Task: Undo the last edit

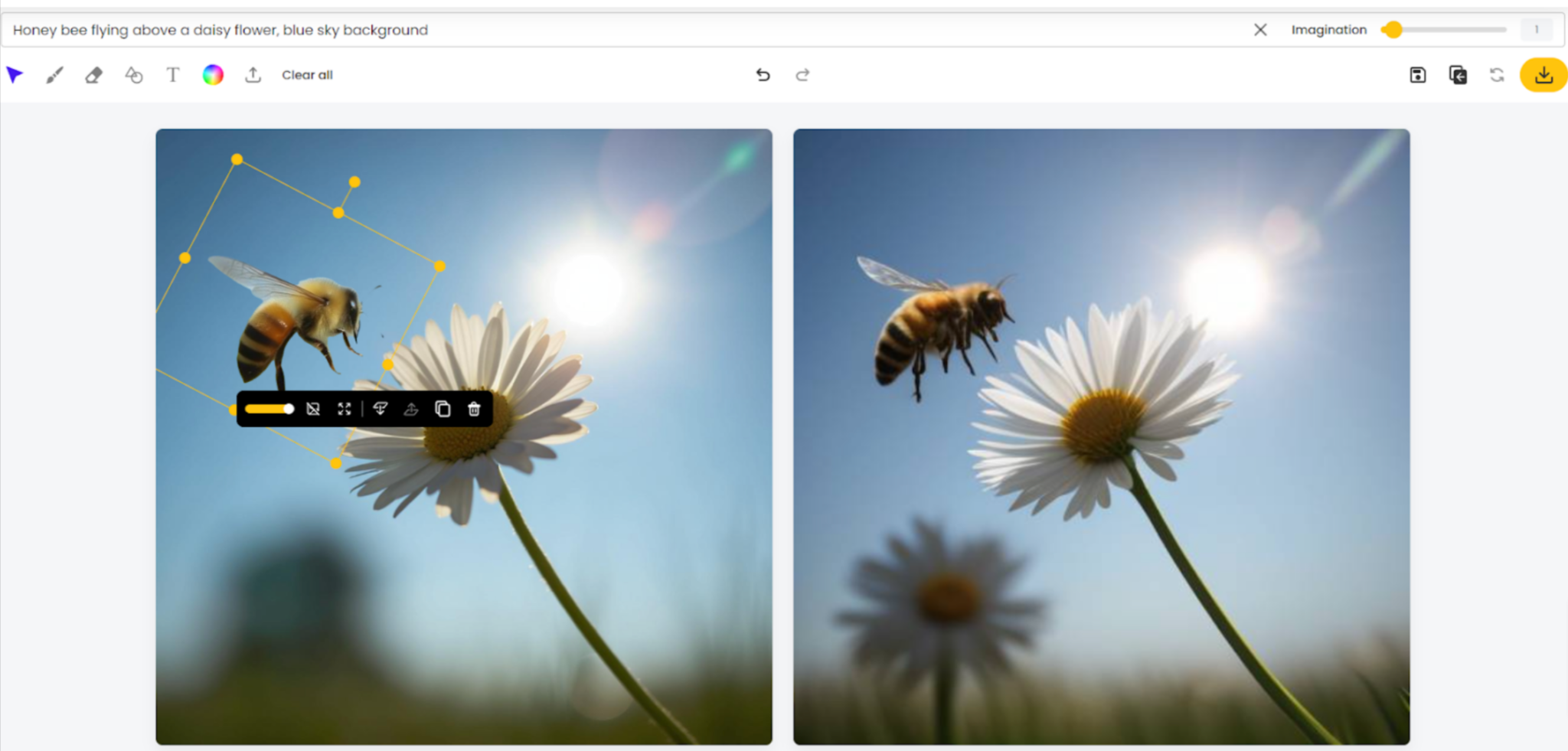Action: coord(763,74)
